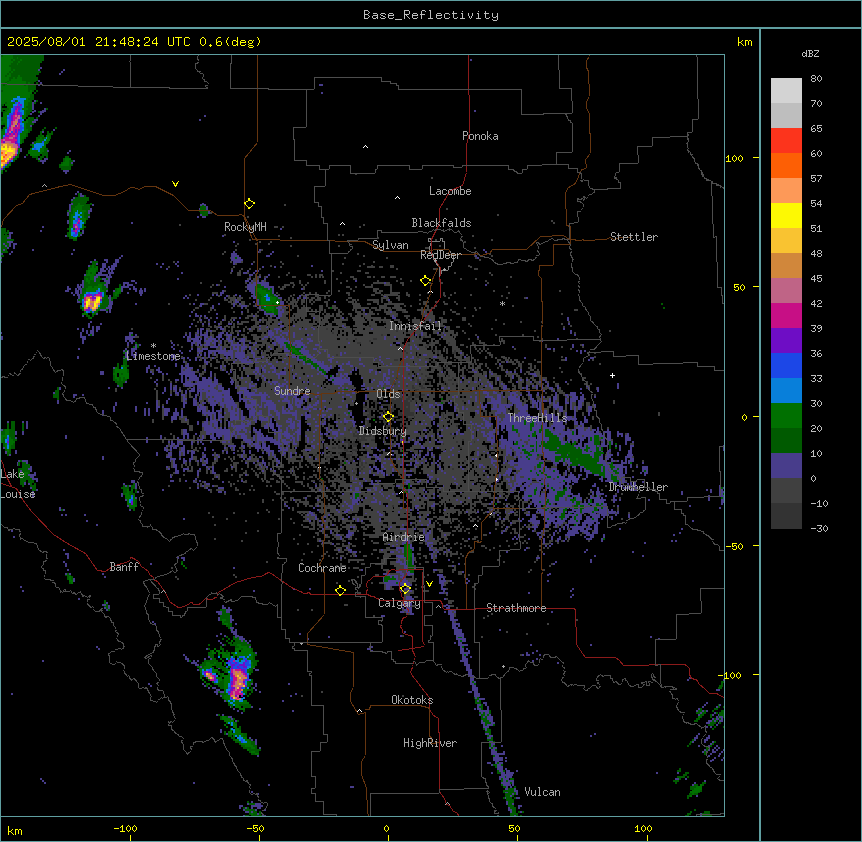Click the white asterisk above Limestone label
Image resolution: width=862 pixels, height=842 pixels.
pos(153,346)
